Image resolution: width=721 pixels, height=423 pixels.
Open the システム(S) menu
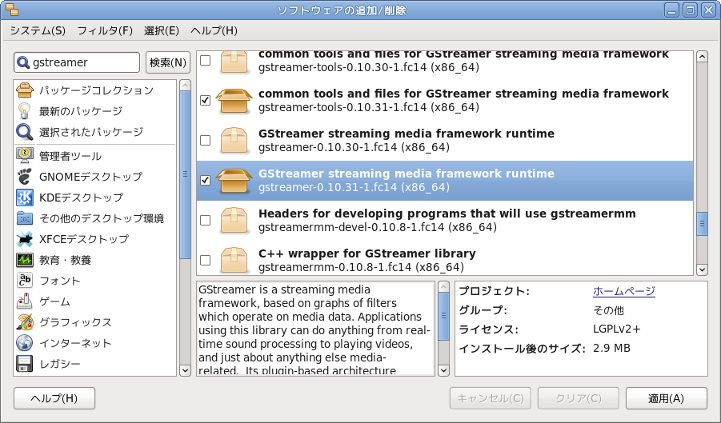(38, 31)
